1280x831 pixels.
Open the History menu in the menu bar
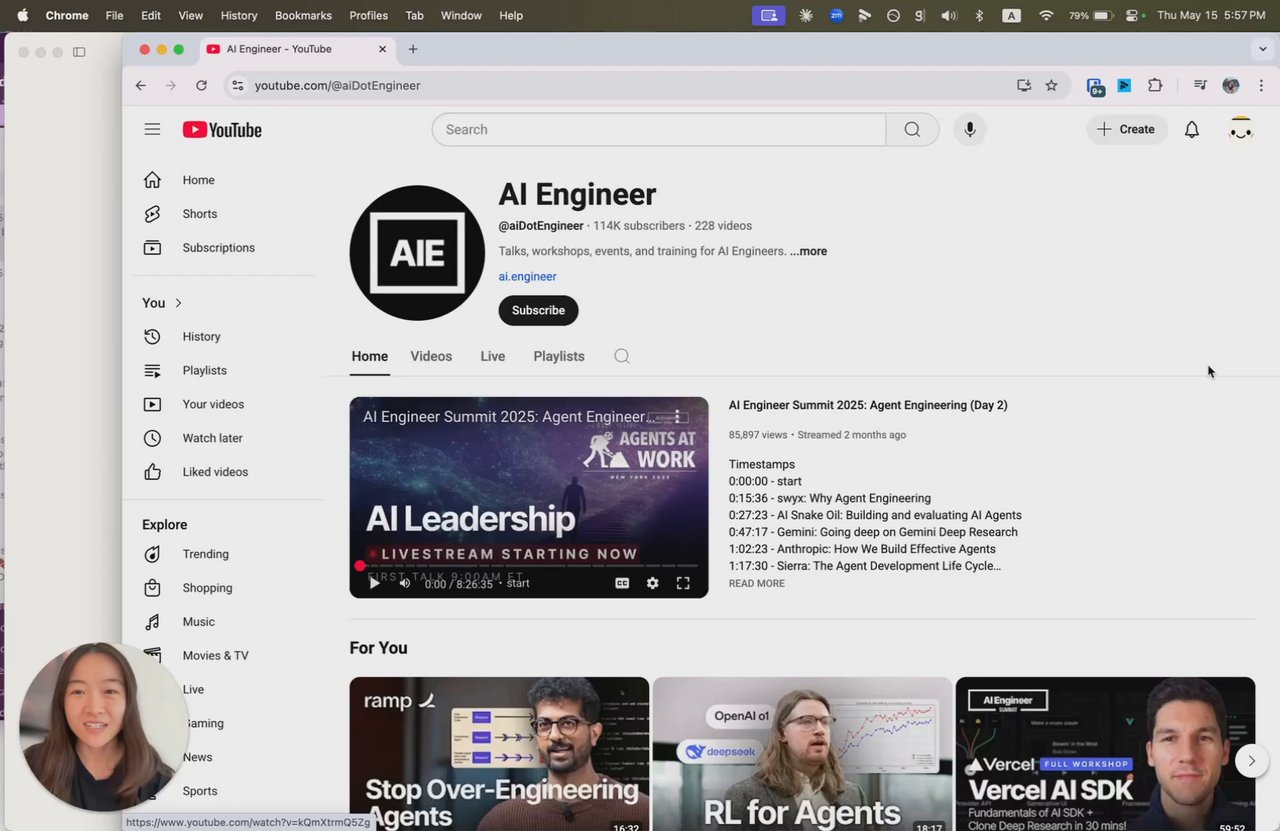point(238,16)
